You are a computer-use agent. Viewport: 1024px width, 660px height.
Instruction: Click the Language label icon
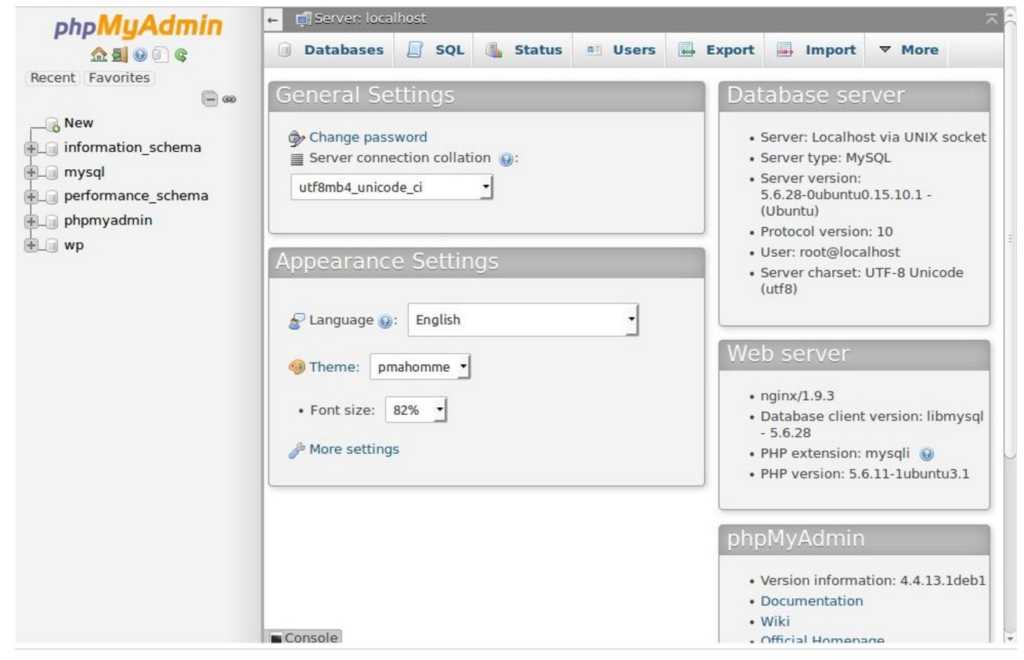click(296, 321)
